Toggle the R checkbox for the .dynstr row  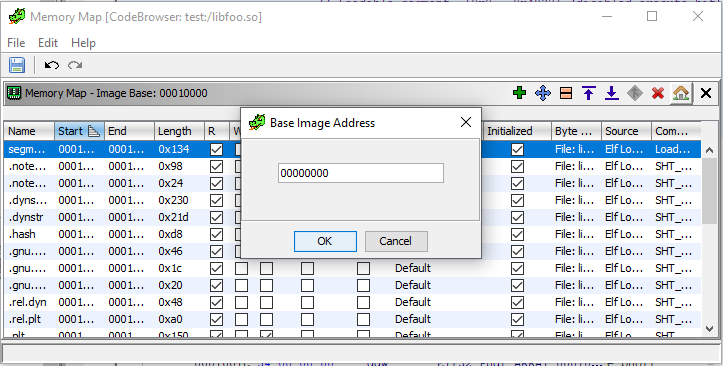point(216,217)
